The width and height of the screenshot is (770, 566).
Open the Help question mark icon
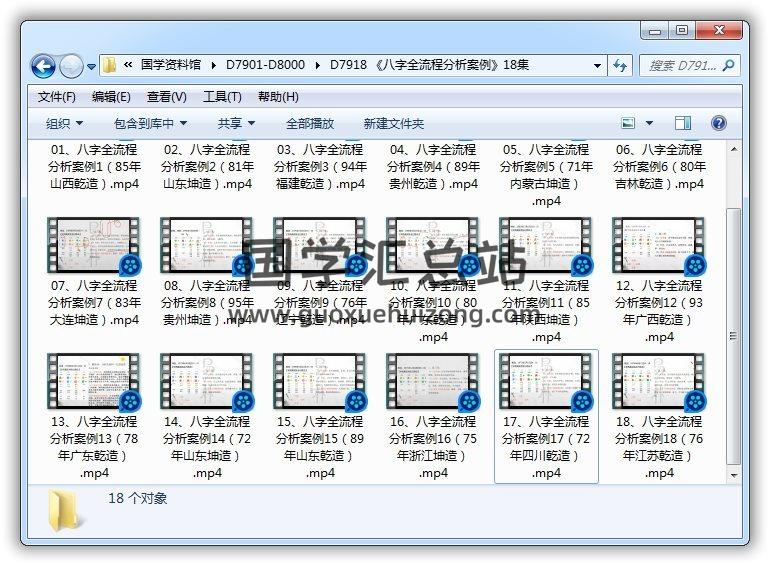tap(718, 123)
